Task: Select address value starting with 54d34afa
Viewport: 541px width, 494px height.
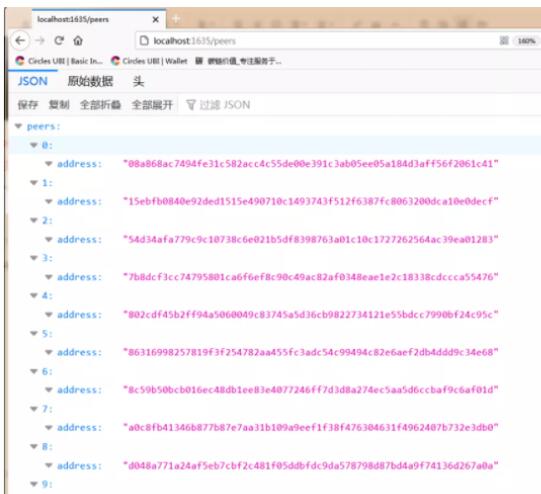Action: [x=311, y=239]
